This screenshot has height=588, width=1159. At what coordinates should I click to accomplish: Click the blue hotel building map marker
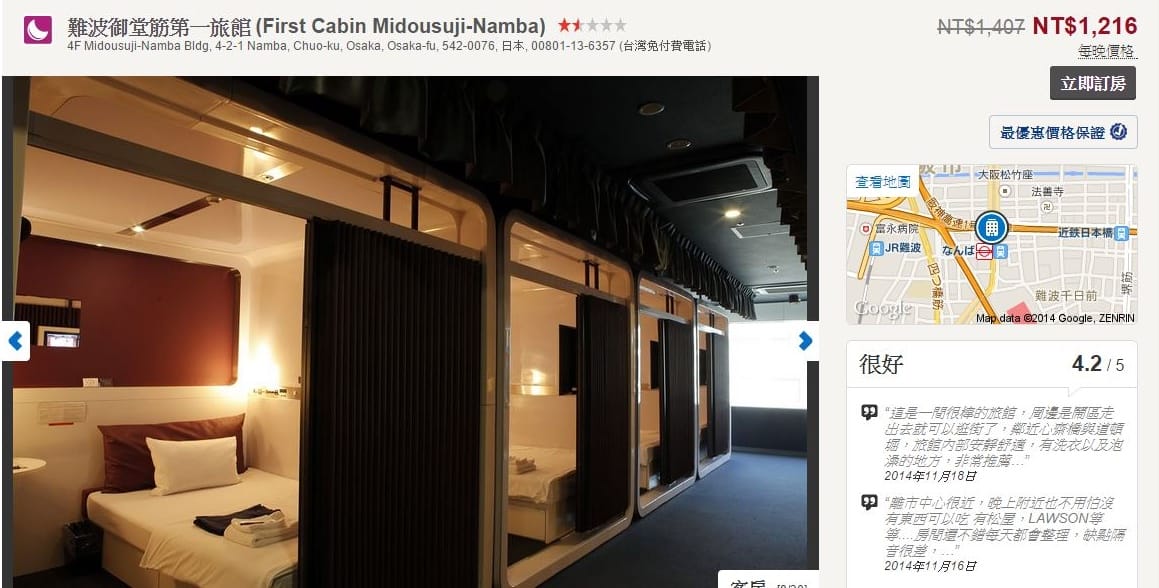click(991, 228)
